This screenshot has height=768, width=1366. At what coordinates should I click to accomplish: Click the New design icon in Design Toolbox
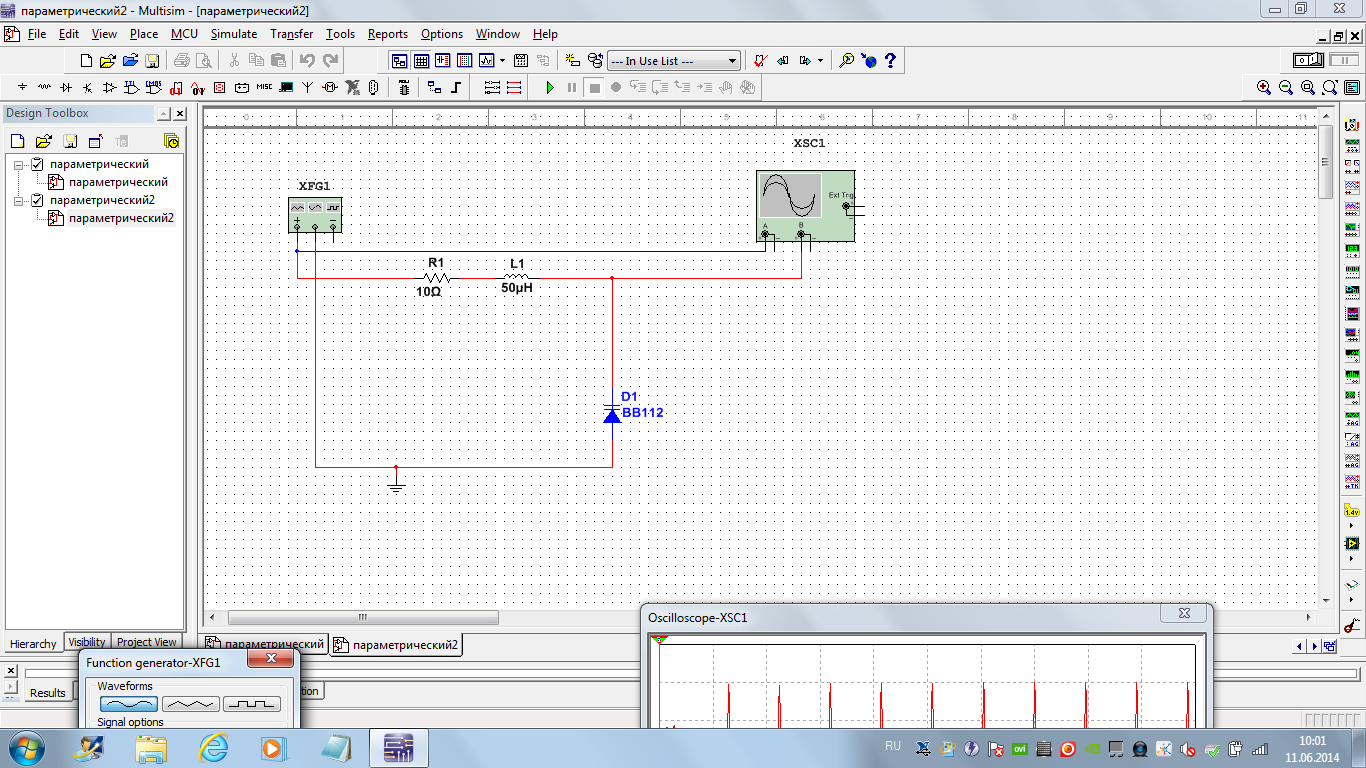[x=17, y=141]
